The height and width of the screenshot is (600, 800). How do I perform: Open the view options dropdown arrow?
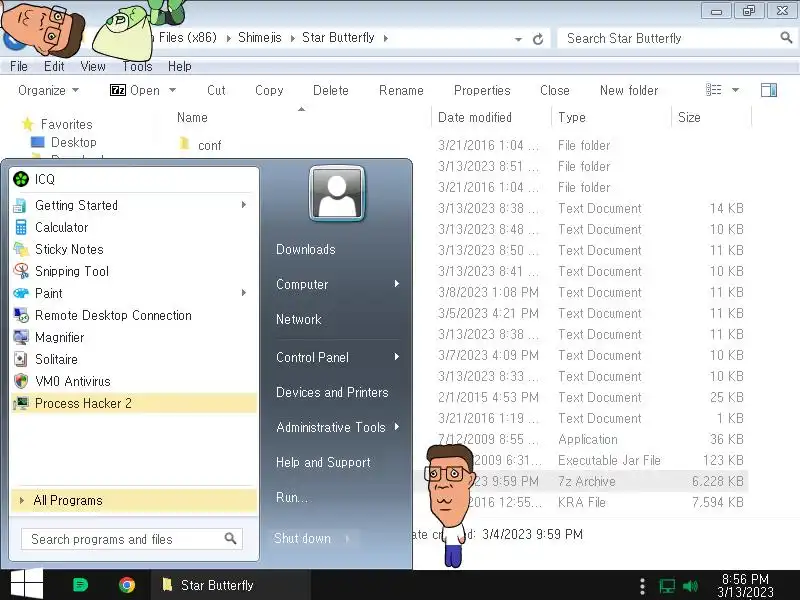[736, 90]
